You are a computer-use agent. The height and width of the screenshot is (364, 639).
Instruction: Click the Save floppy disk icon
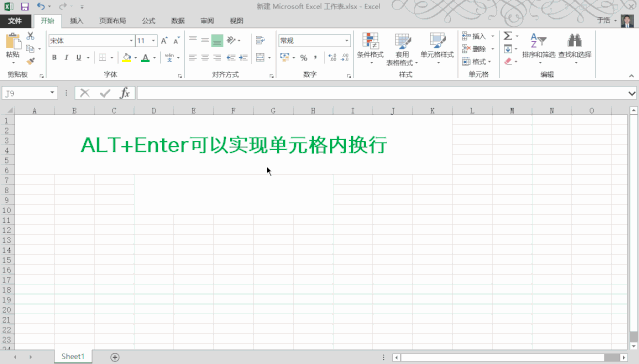25,7
